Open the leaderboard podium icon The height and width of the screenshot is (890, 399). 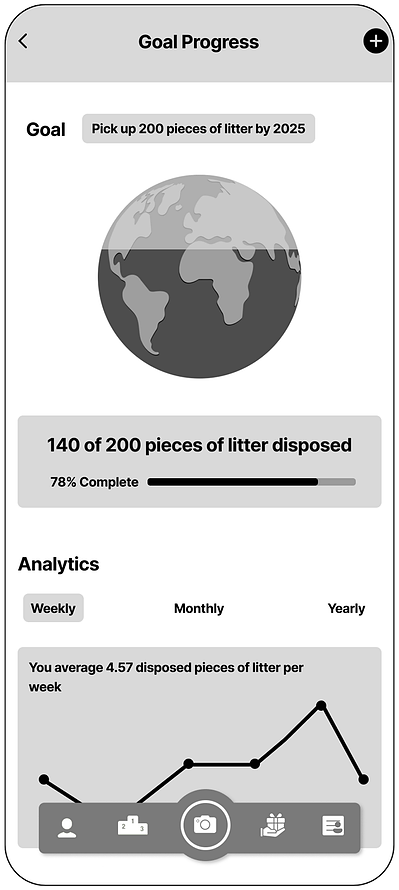pos(133,825)
